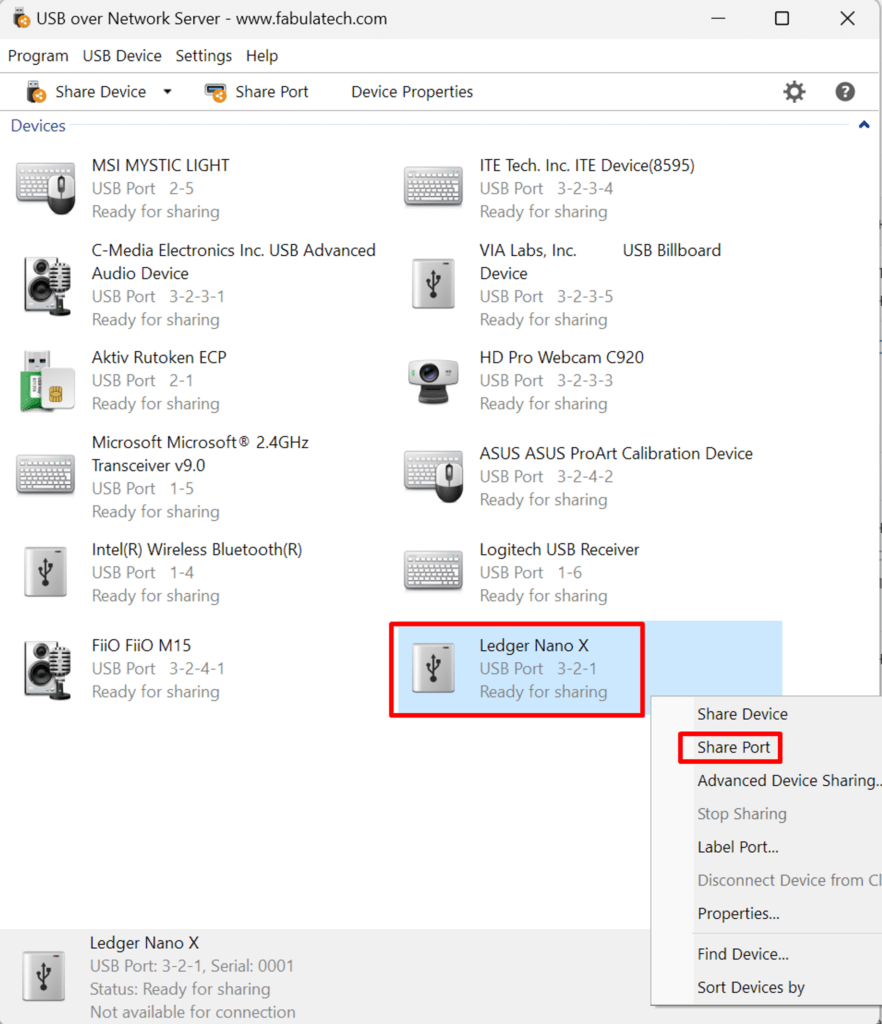Click C-Media USB Advanced Audio Device name
Screen dimensions: 882x1024
click(233, 262)
